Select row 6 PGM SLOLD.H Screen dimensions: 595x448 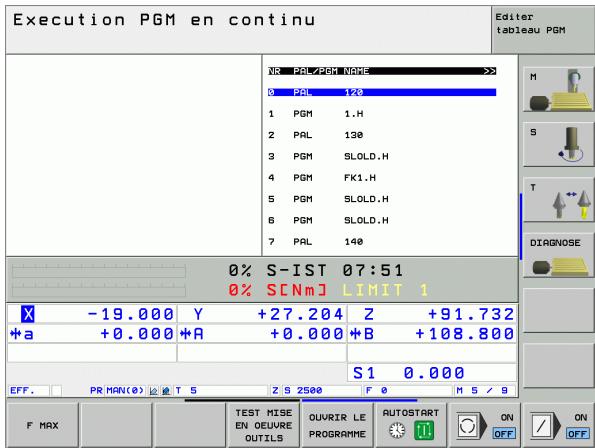(x=382, y=220)
